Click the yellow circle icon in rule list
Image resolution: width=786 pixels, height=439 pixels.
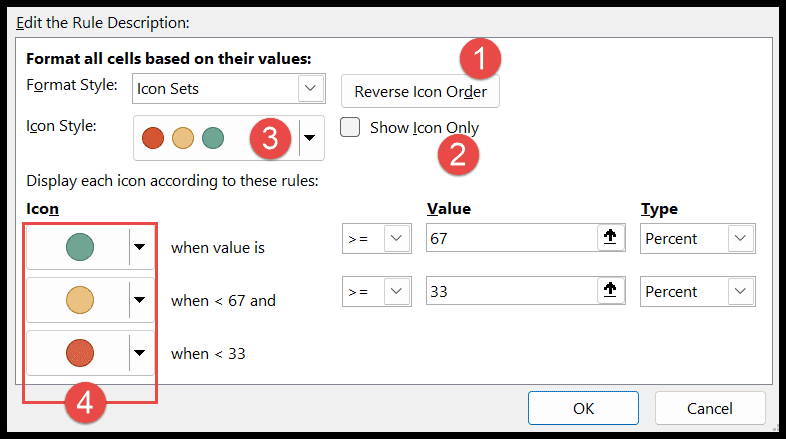[80, 300]
